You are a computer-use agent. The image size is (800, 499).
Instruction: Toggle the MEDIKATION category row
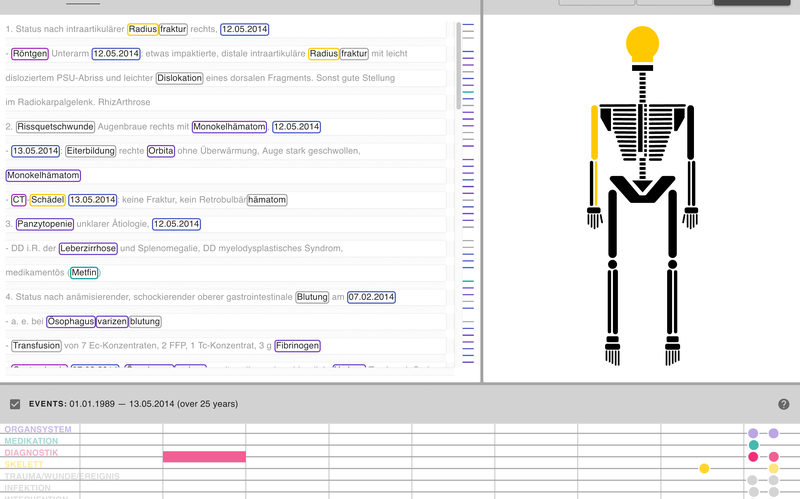point(38,441)
